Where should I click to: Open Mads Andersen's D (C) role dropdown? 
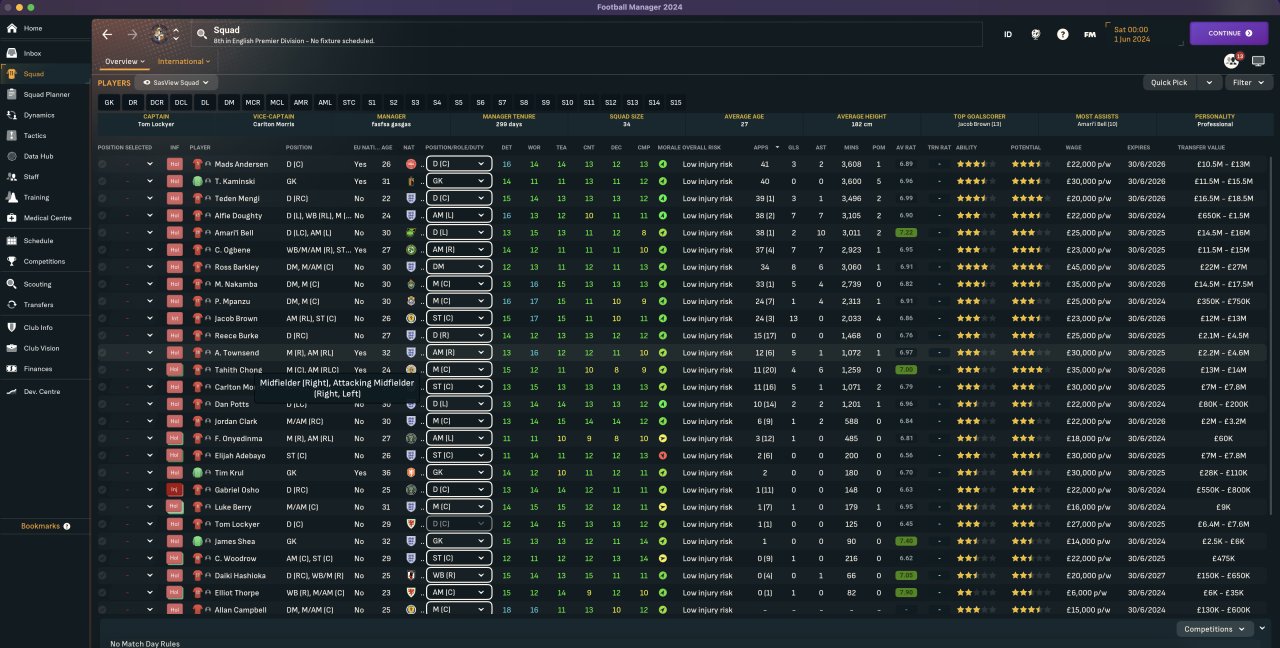click(459, 164)
